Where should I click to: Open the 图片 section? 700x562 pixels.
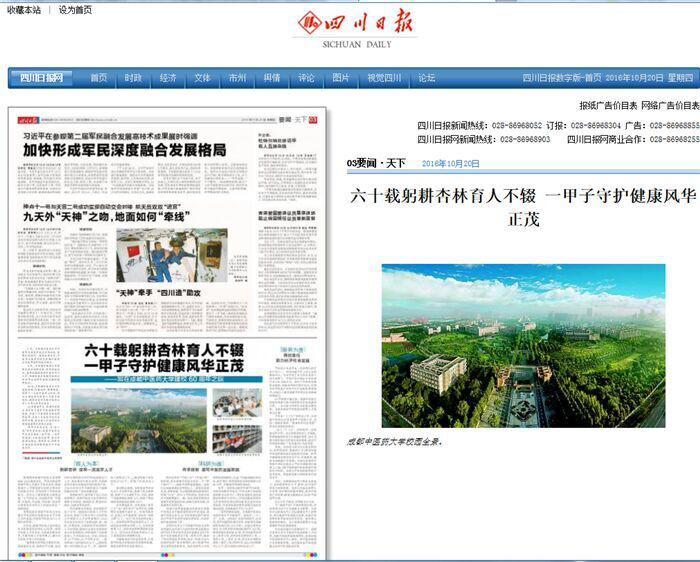point(341,78)
